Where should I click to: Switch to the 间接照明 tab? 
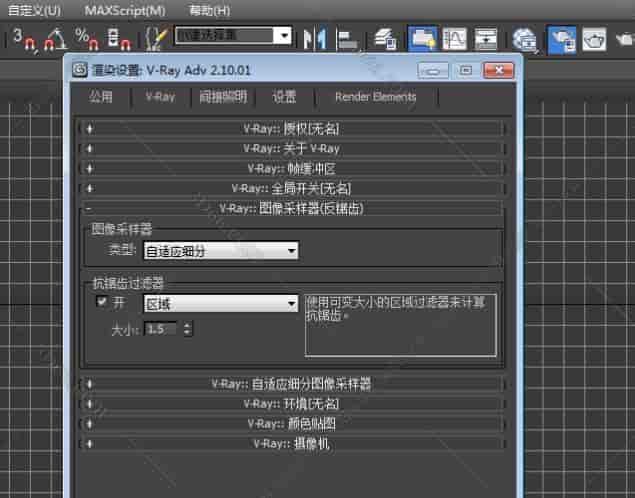(x=222, y=97)
